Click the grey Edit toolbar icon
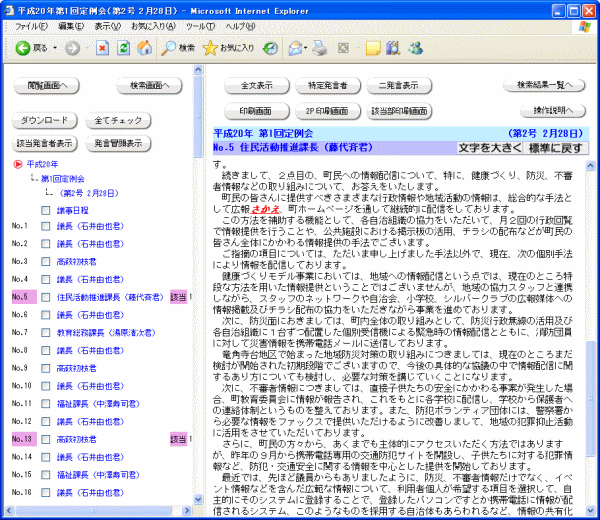The width and height of the screenshot is (600, 520). pyautogui.click(x=343, y=48)
